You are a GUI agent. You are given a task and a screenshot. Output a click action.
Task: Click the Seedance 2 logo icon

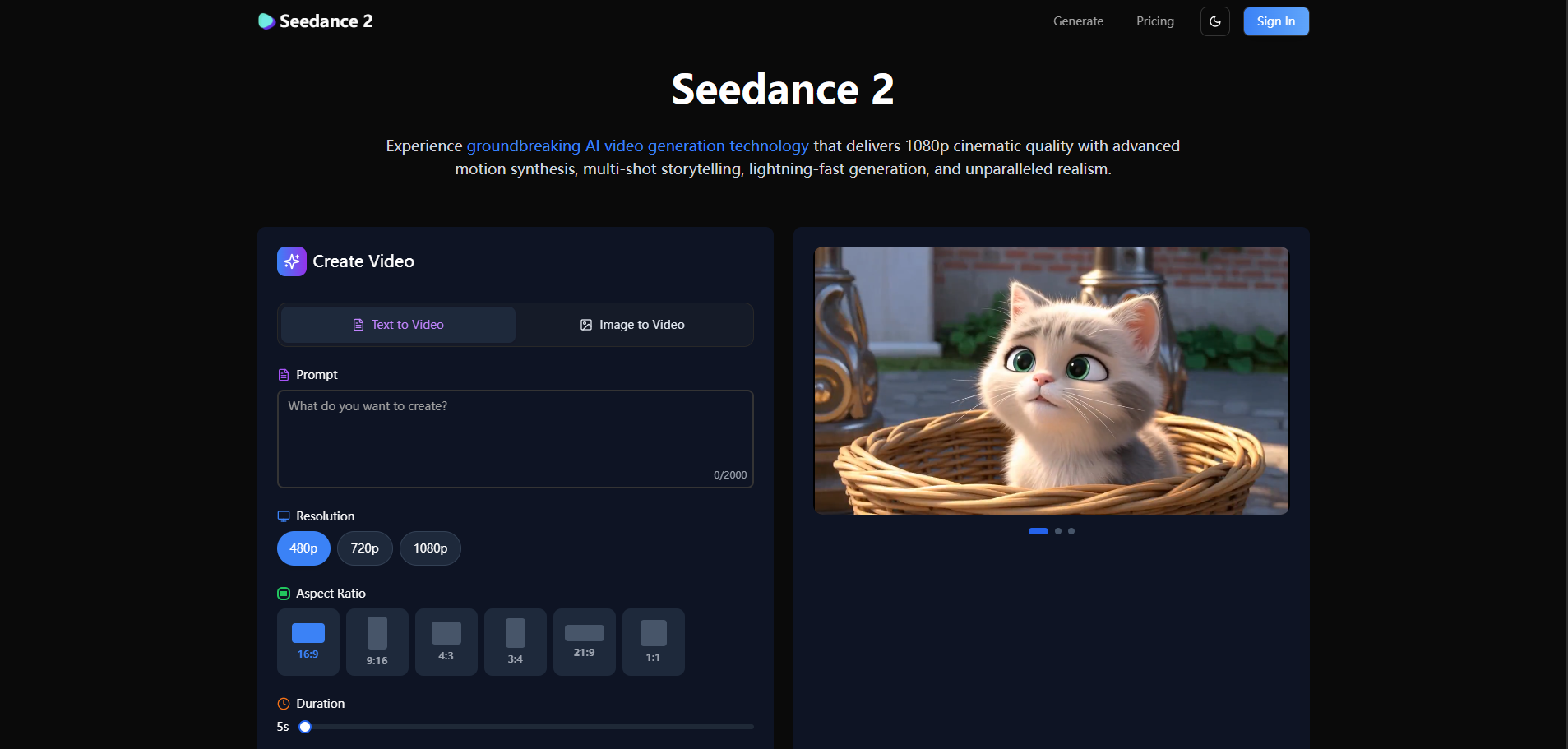[x=266, y=21]
